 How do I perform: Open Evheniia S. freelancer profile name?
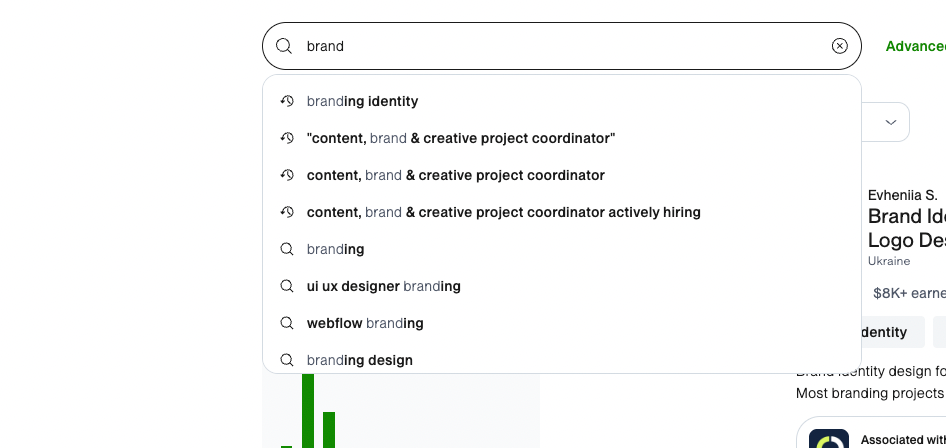tap(903, 195)
